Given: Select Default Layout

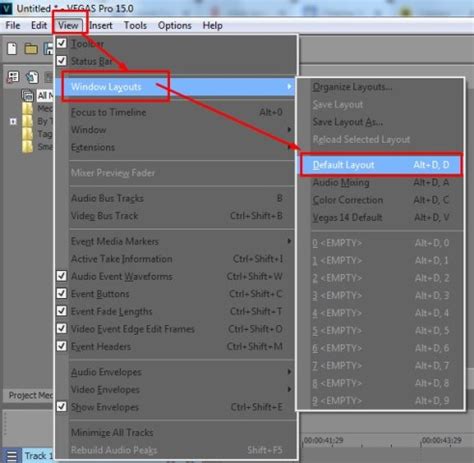Looking at the screenshot, I should click(380, 165).
